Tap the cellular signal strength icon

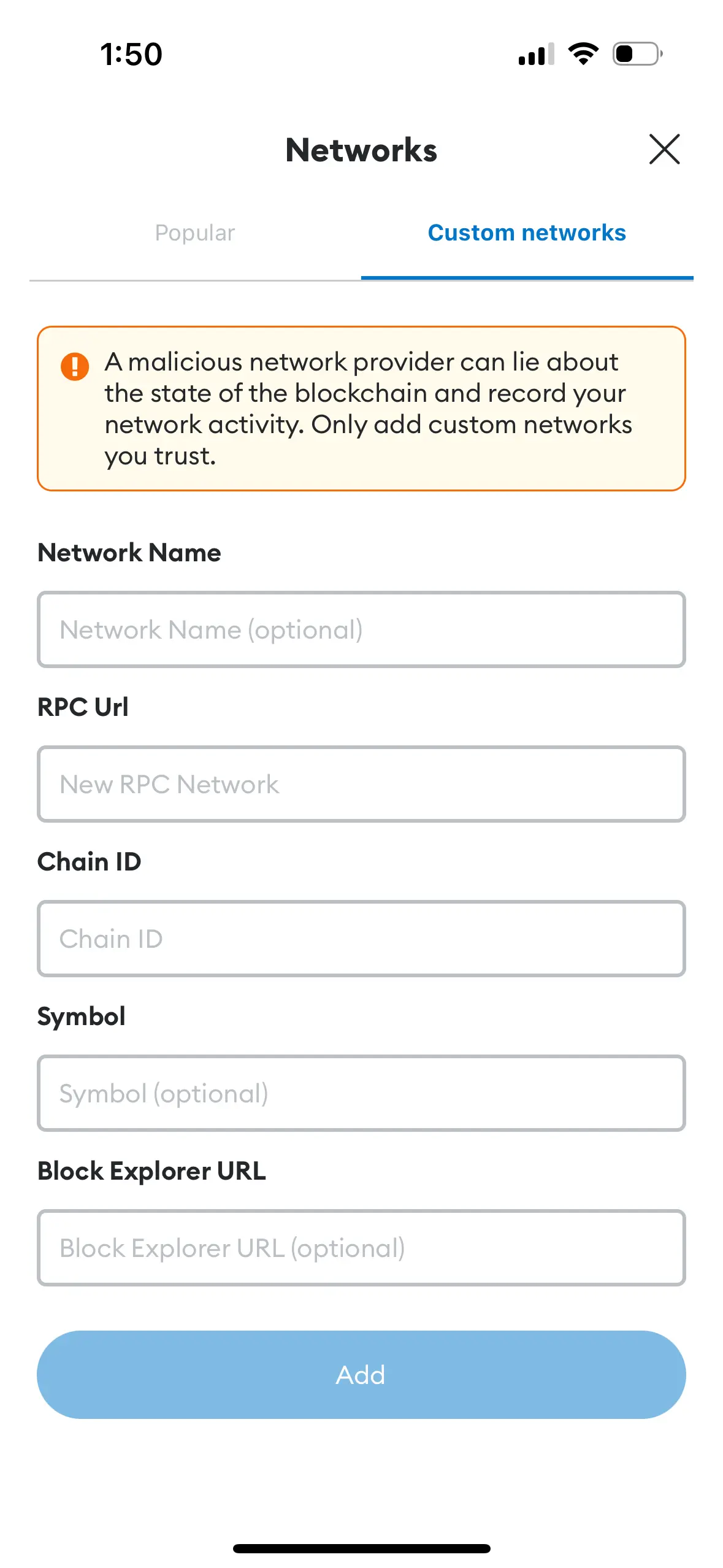coord(536,54)
